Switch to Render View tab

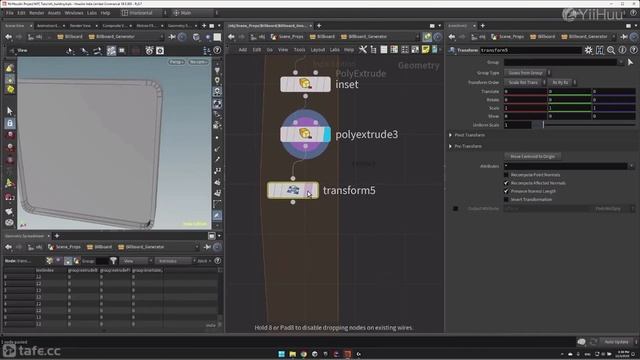tap(80, 26)
